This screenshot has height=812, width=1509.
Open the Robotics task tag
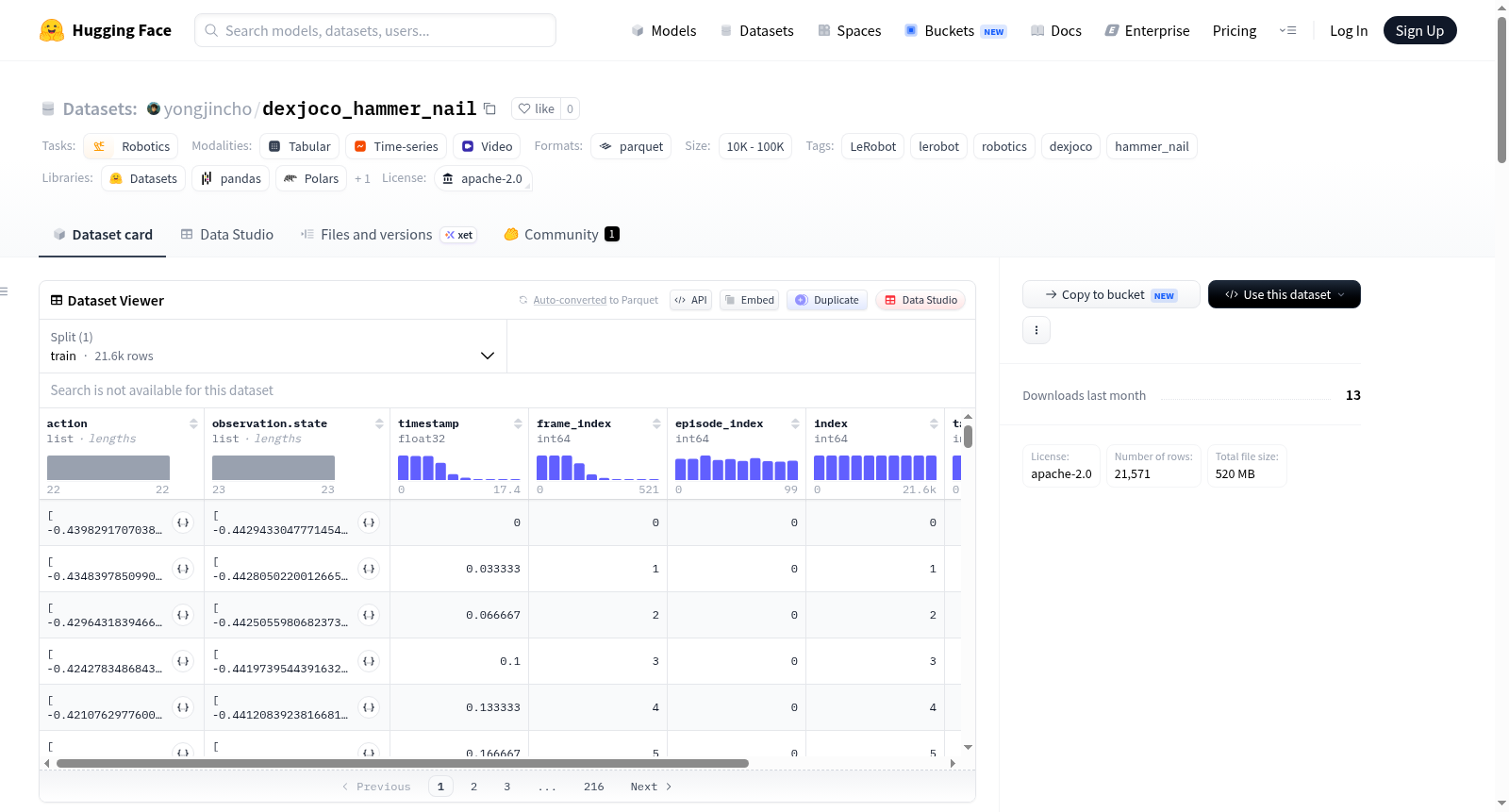(131, 146)
